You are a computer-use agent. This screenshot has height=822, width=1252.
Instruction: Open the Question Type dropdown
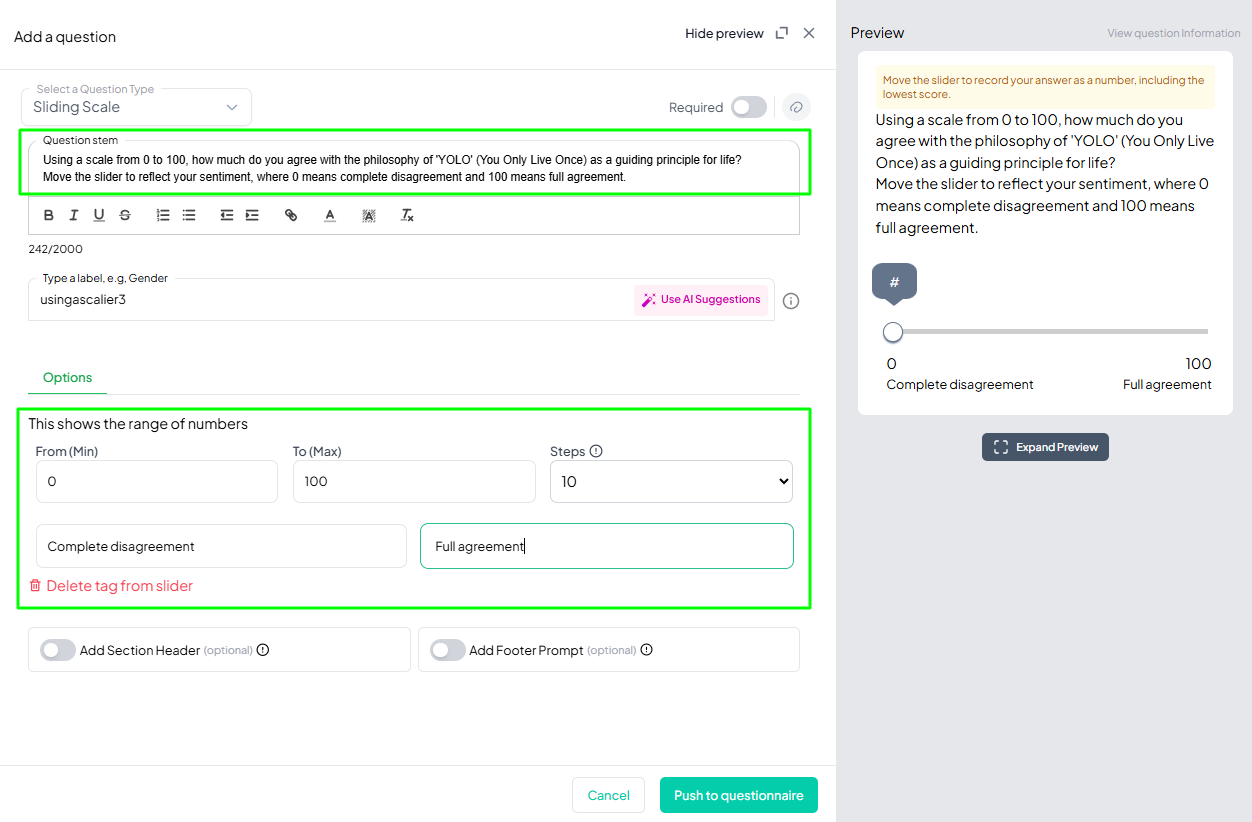click(136, 107)
